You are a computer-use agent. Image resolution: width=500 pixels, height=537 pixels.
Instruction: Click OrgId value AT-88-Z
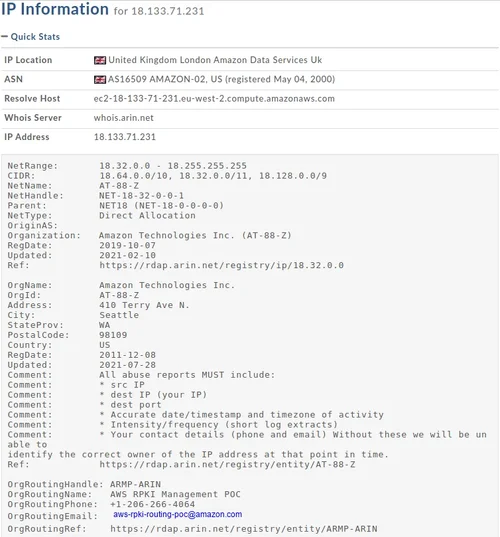coord(119,295)
